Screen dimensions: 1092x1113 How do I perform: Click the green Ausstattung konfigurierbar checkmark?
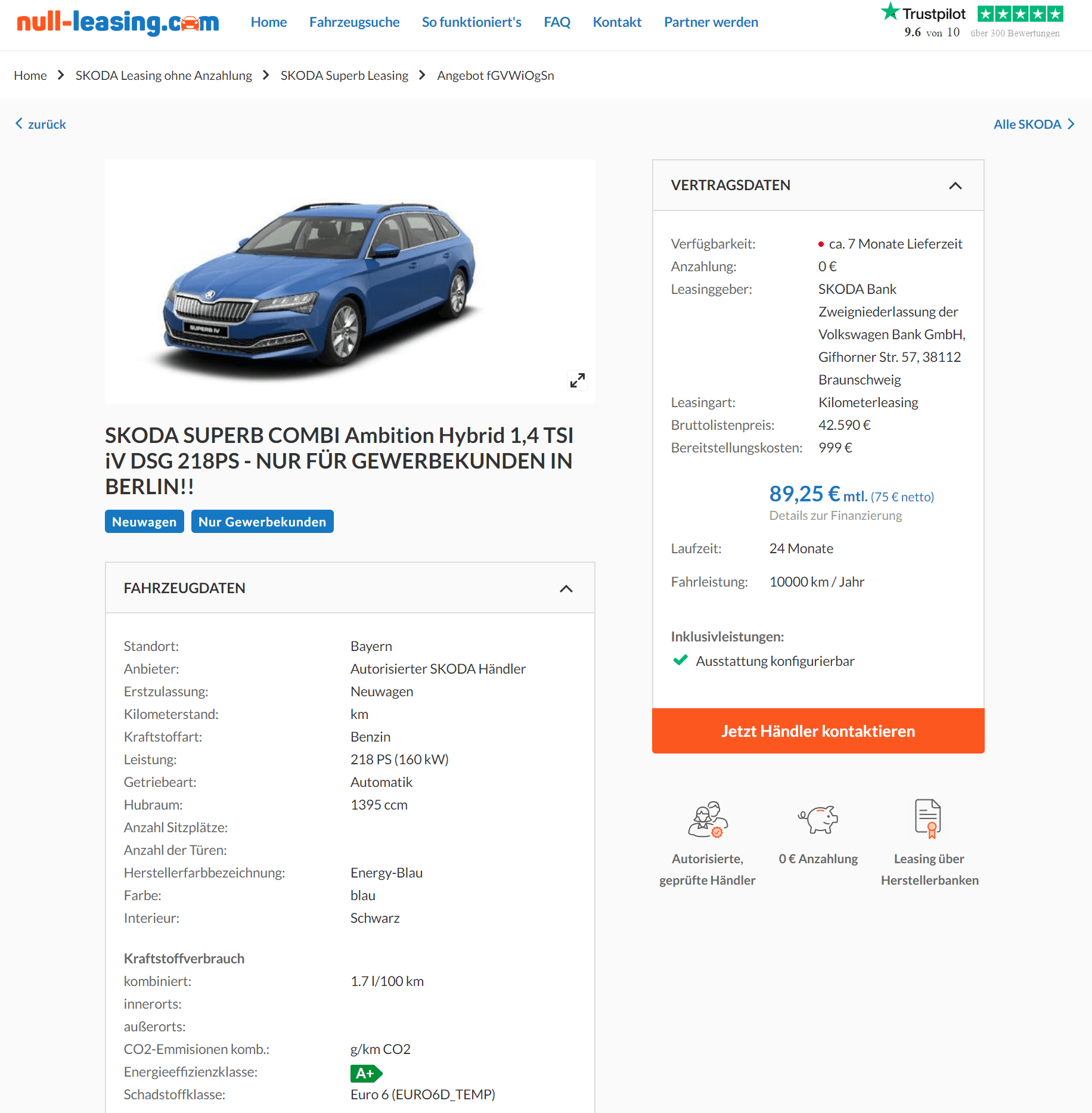pos(680,661)
